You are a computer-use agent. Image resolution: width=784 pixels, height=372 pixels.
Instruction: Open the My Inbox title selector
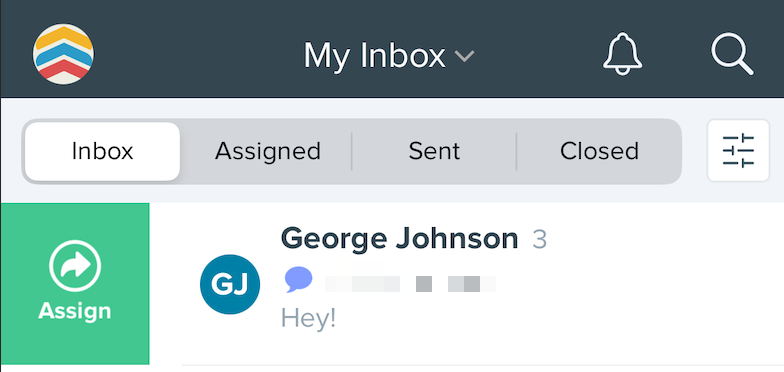(388, 55)
